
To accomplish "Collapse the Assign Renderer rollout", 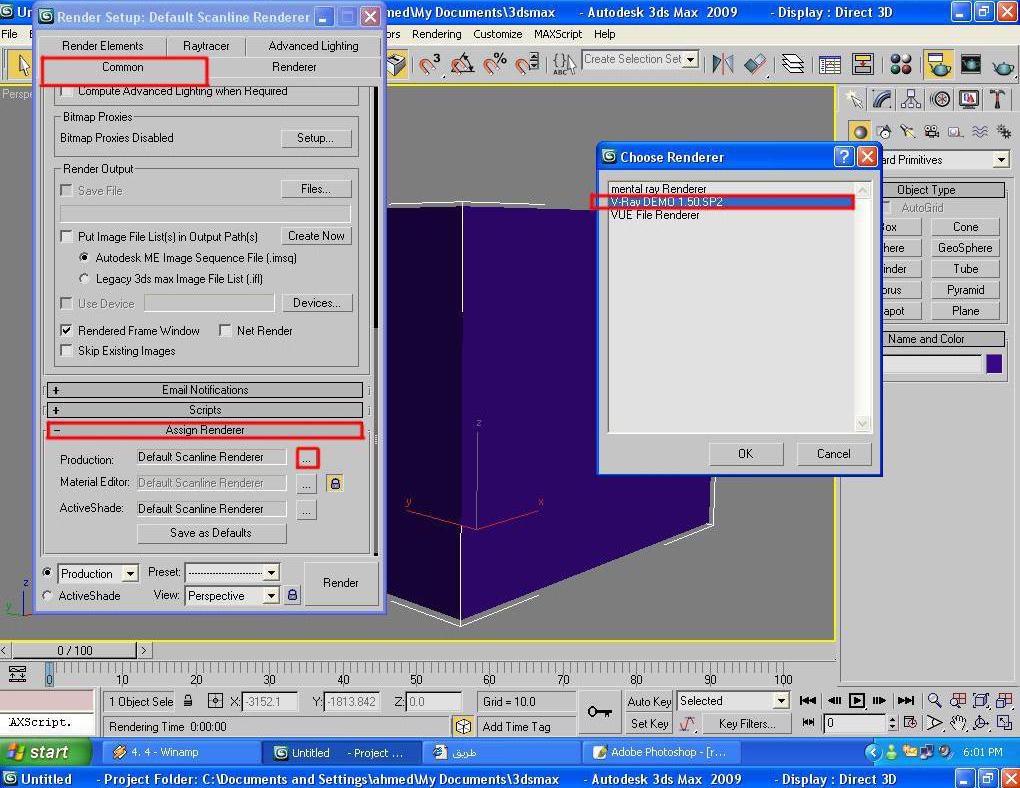I will point(205,430).
